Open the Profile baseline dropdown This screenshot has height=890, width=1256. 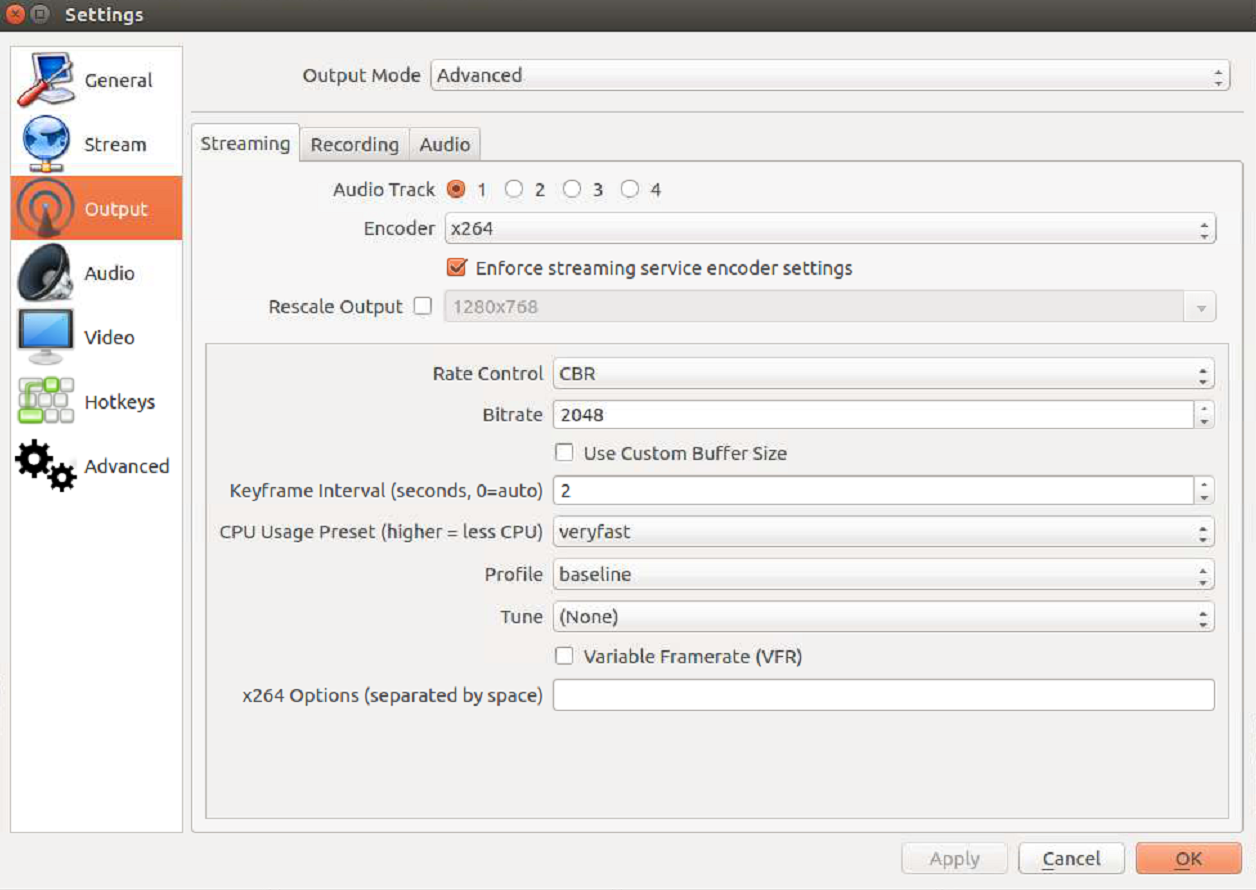tap(884, 575)
